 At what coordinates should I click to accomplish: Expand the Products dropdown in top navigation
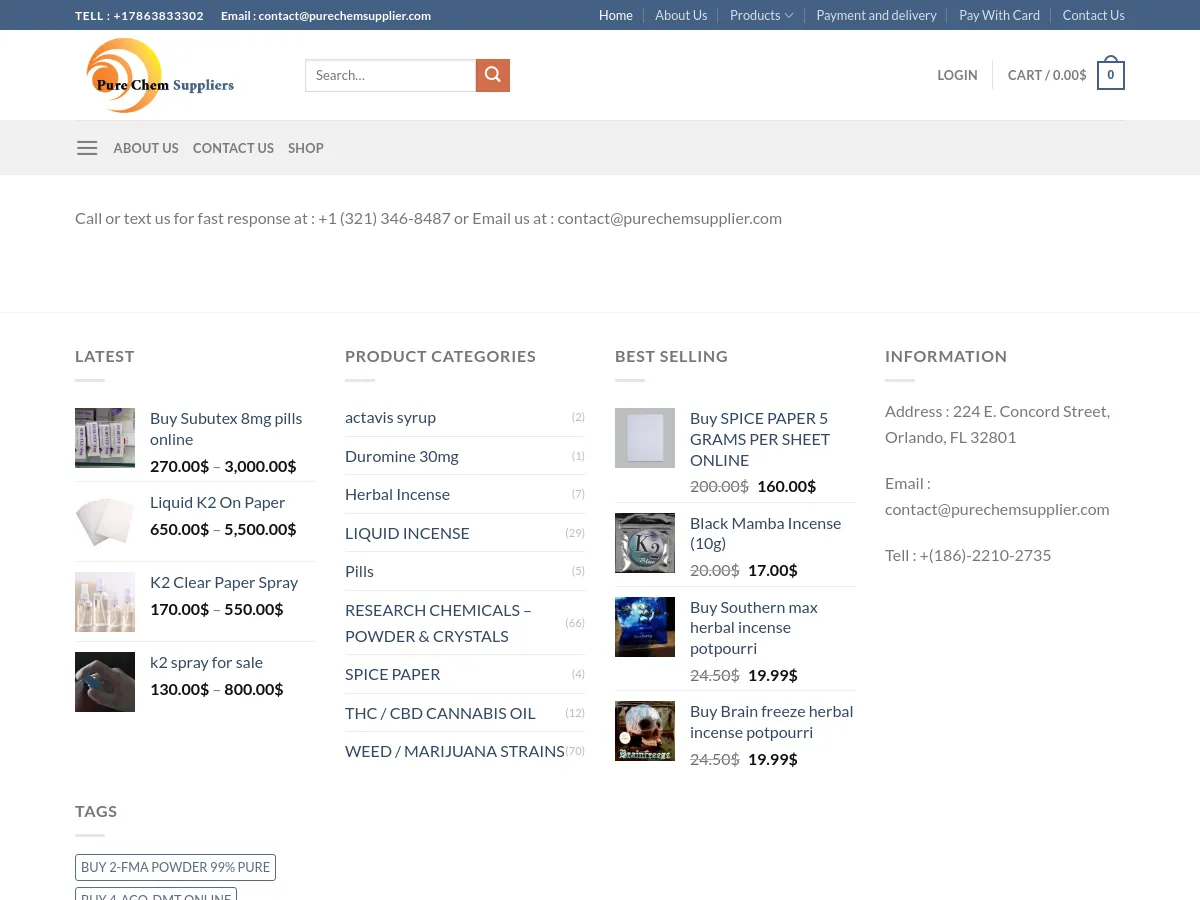coord(761,15)
